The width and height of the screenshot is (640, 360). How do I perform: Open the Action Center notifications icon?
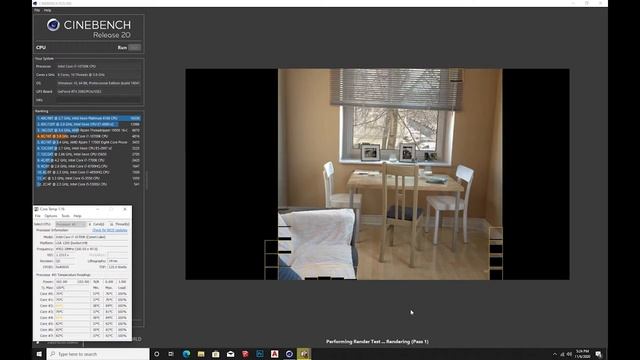tap(598, 354)
